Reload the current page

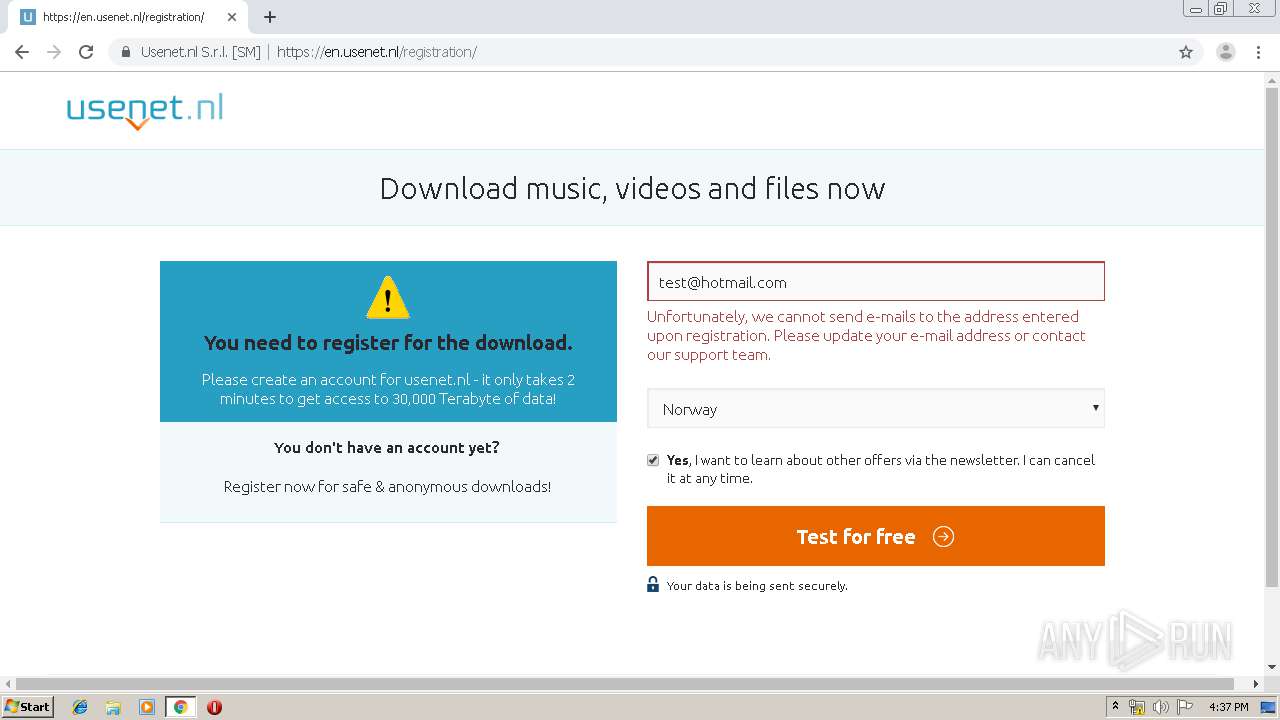pyautogui.click(x=86, y=52)
